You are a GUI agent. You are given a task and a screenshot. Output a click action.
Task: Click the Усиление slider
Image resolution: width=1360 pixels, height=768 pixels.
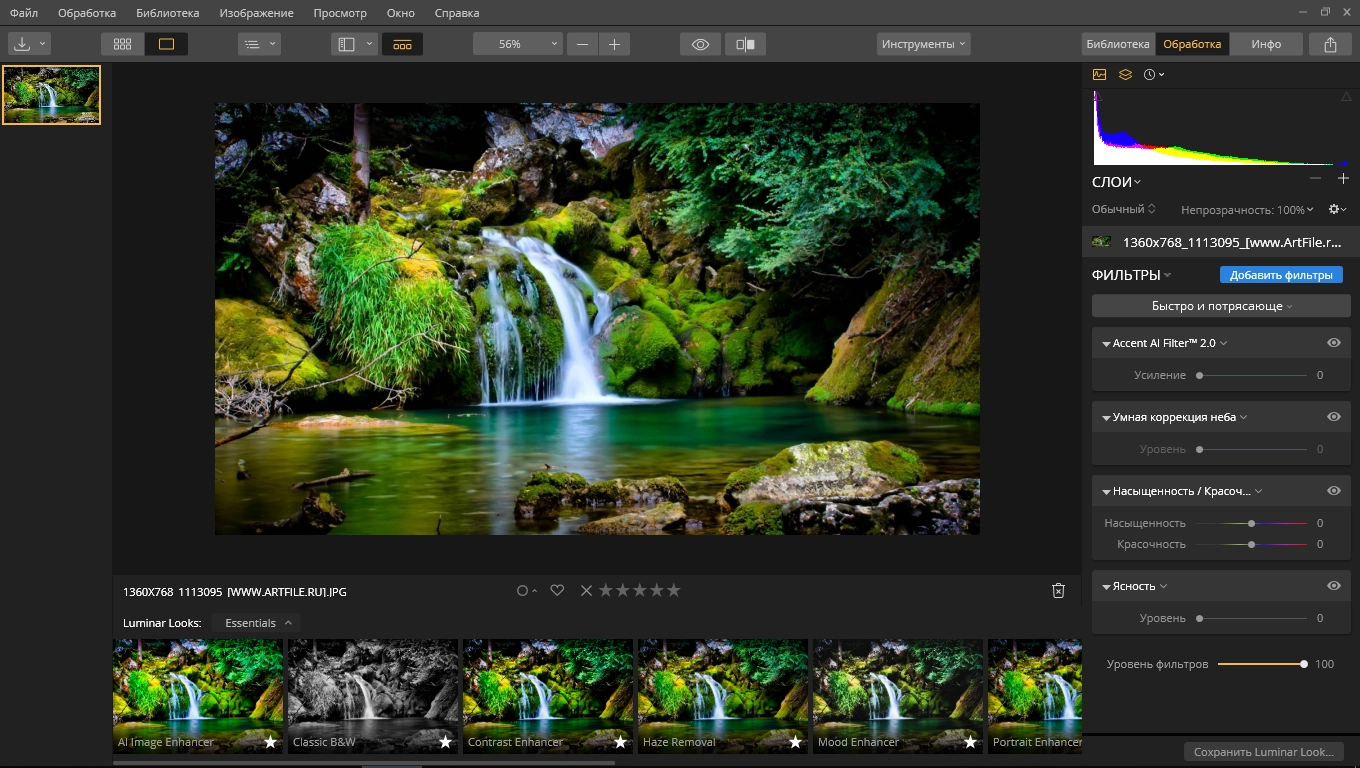click(x=1253, y=375)
